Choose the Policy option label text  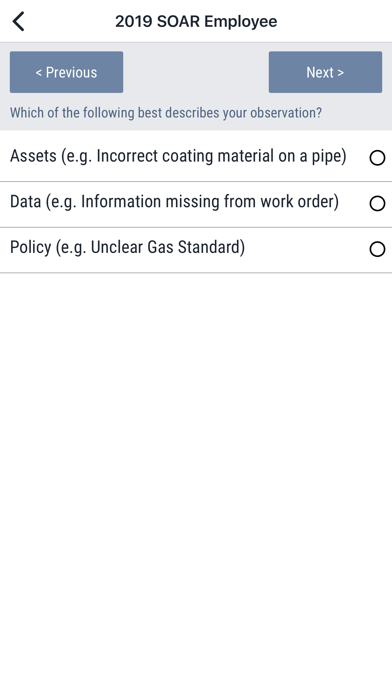click(127, 248)
